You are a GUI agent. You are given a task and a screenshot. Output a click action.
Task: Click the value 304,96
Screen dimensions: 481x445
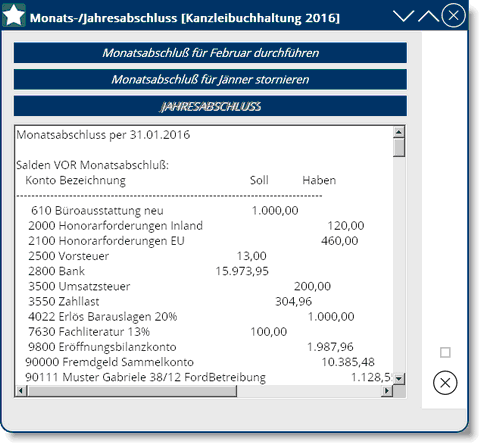293,302
